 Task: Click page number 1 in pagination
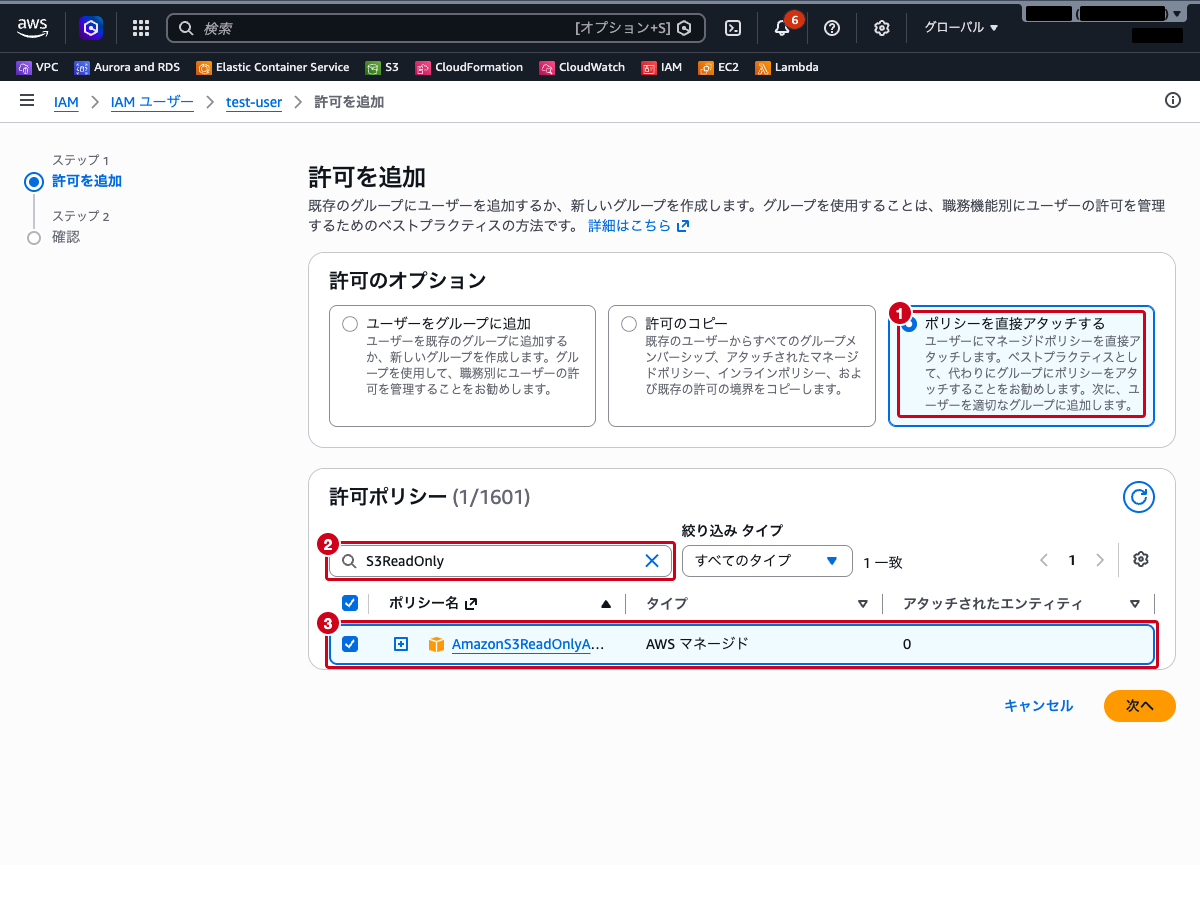pos(1072,560)
